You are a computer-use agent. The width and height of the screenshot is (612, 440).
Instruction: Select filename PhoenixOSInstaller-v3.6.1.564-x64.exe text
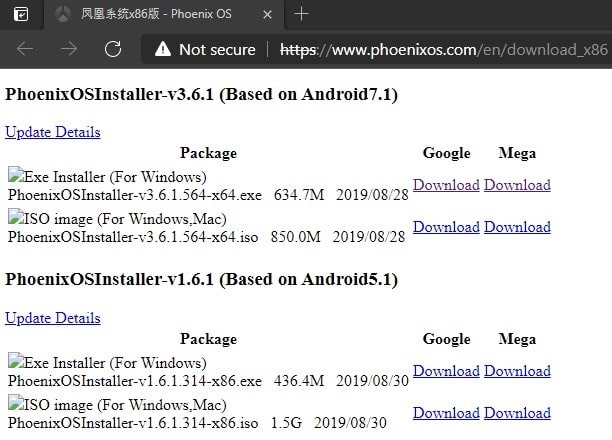(x=135, y=195)
